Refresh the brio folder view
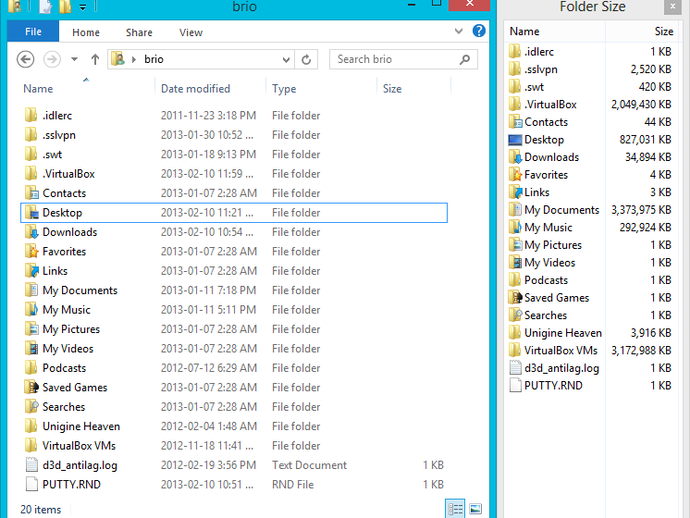690x518 pixels. coord(306,59)
